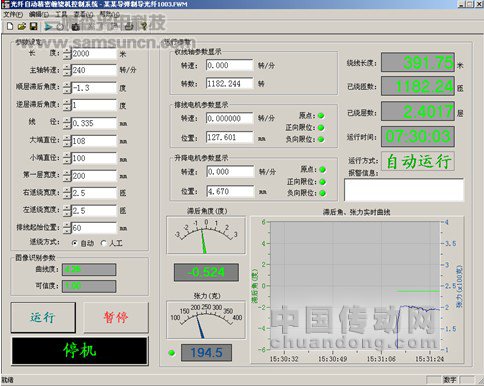This screenshot has width=484, height=386.
Task: Click the spinner arrows next to 排线起始位置
Action: click(67, 228)
